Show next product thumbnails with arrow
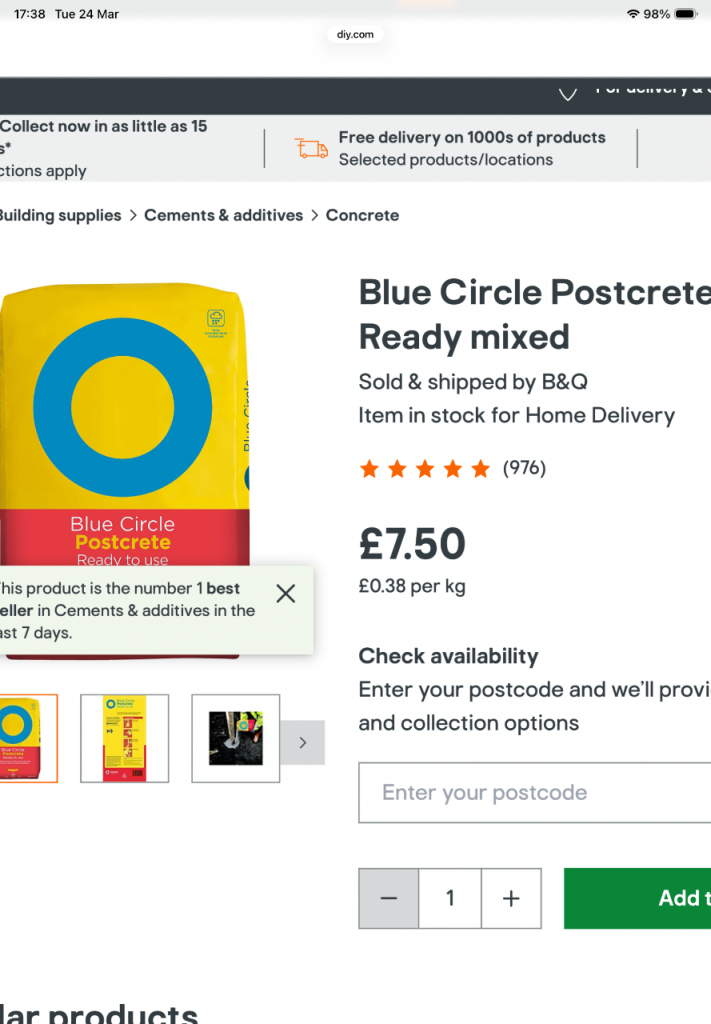 [302, 742]
